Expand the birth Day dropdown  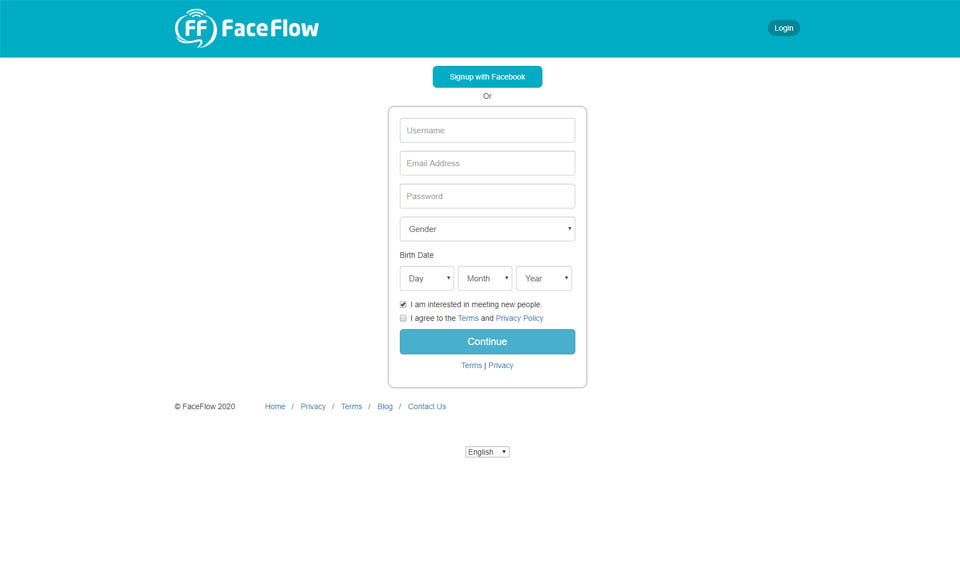pos(427,278)
